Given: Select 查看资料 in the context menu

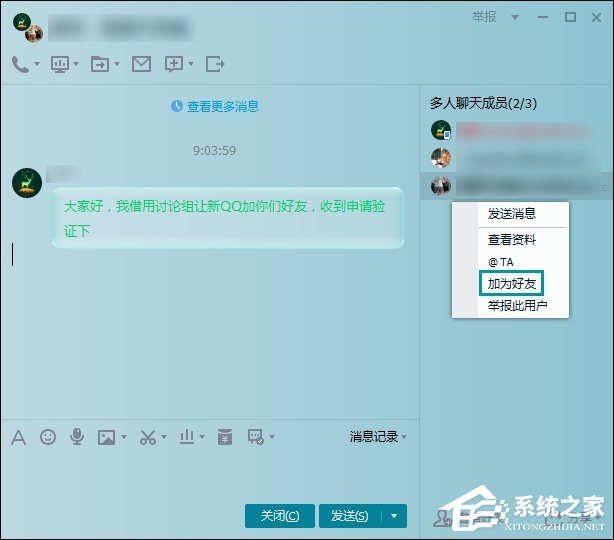Looking at the screenshot, I should 511,240.
